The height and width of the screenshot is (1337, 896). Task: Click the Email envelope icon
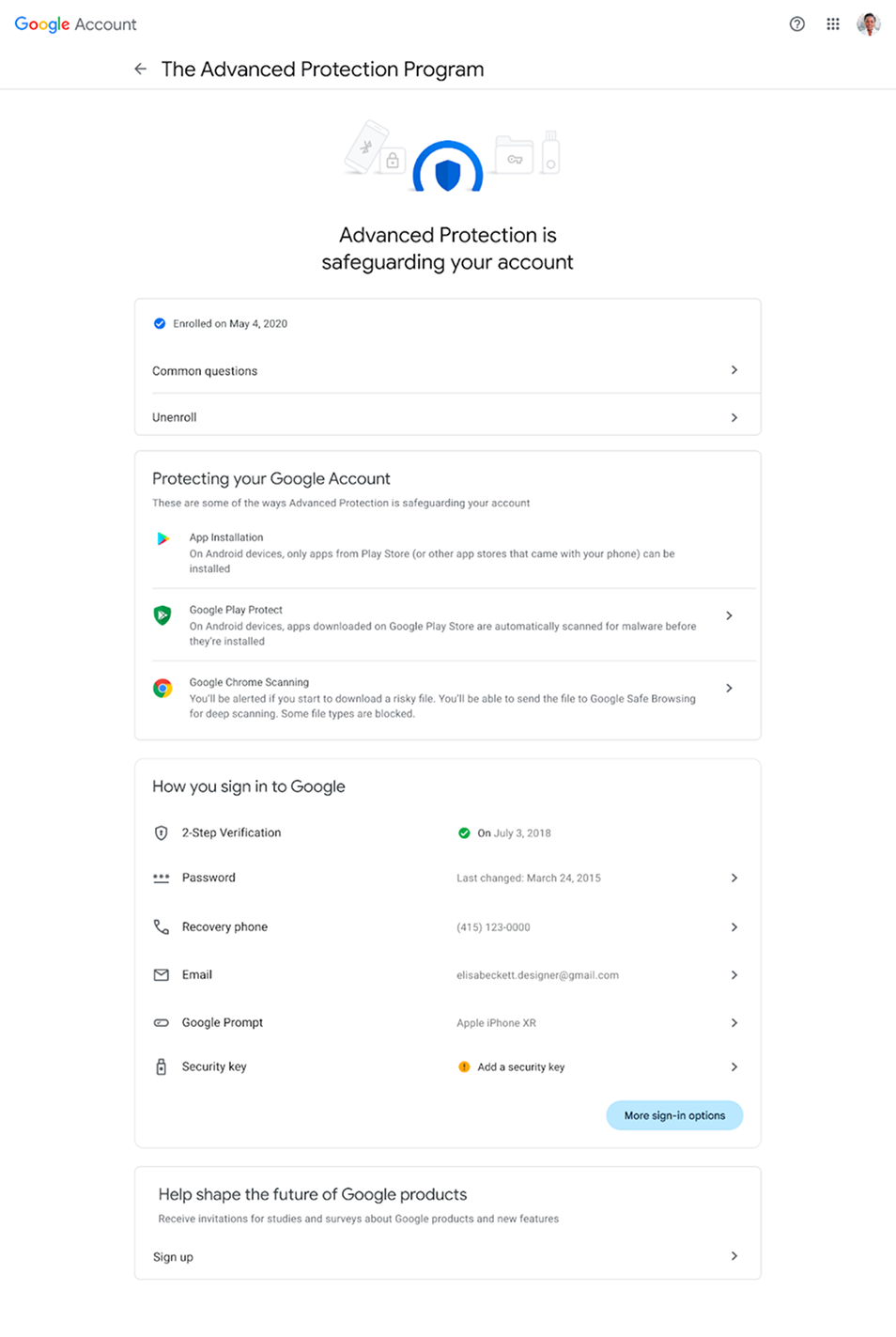[x=161, y=974]
